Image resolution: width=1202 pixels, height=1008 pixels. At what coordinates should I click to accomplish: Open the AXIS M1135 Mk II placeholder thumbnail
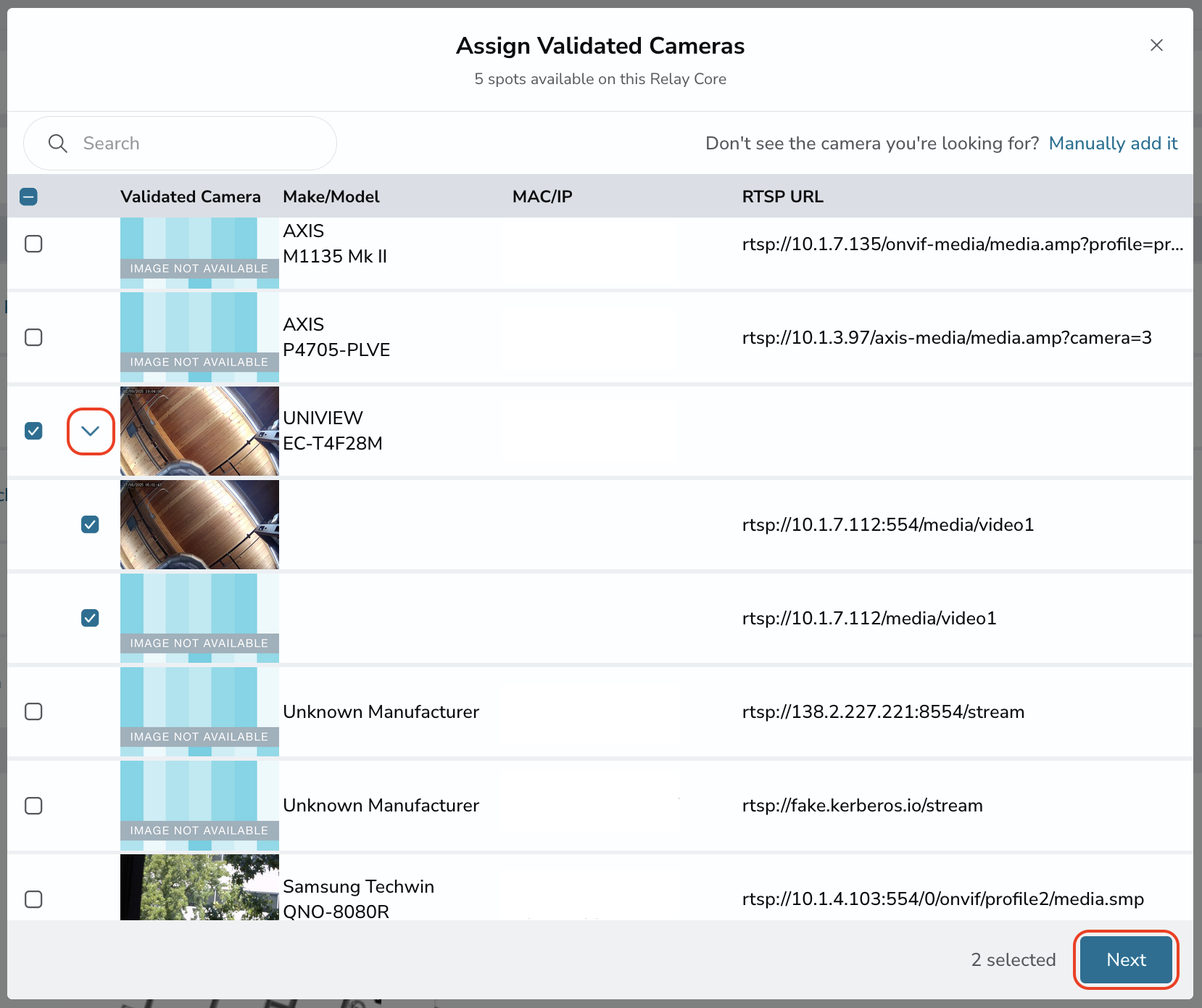(x=199, y=252)
